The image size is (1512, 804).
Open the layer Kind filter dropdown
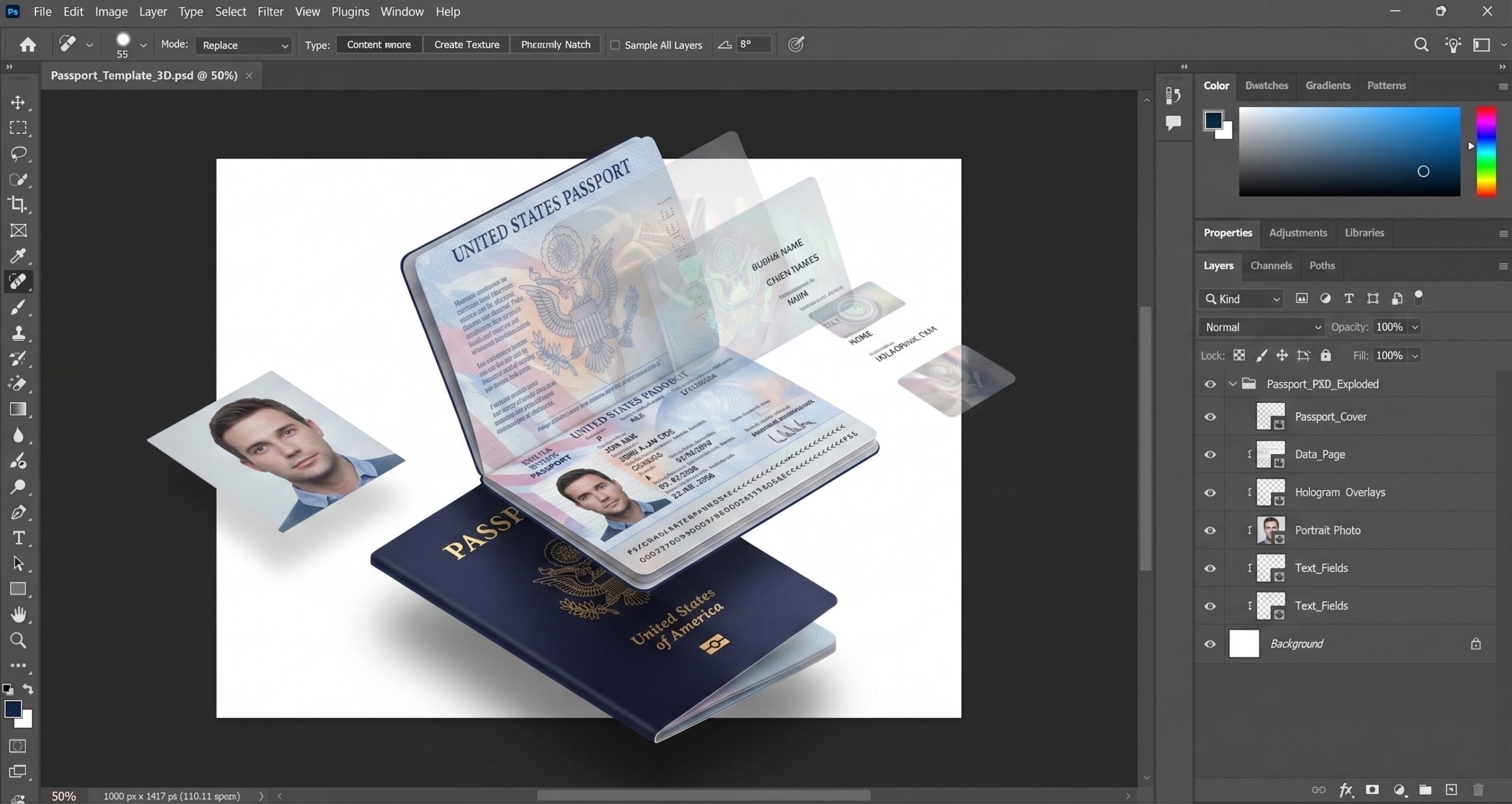(1241, 299)
